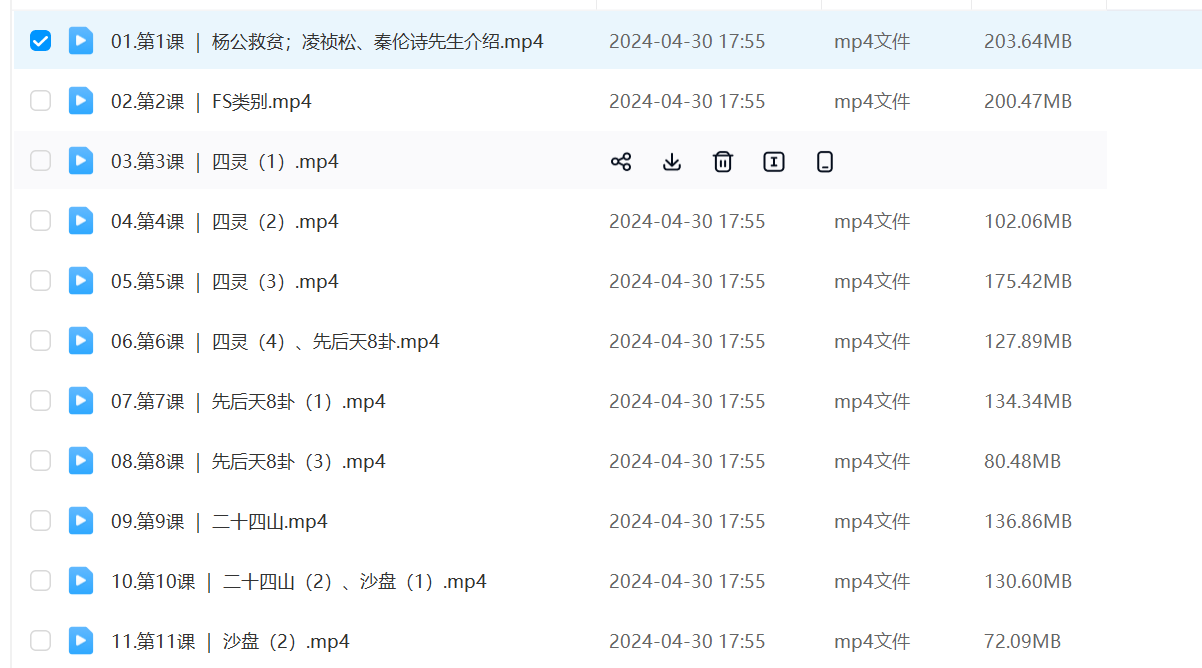Viewport: 1202px width, 668px height.
Task: Download the 03.第3课 四灵（1）video
Action: point(672,162)
